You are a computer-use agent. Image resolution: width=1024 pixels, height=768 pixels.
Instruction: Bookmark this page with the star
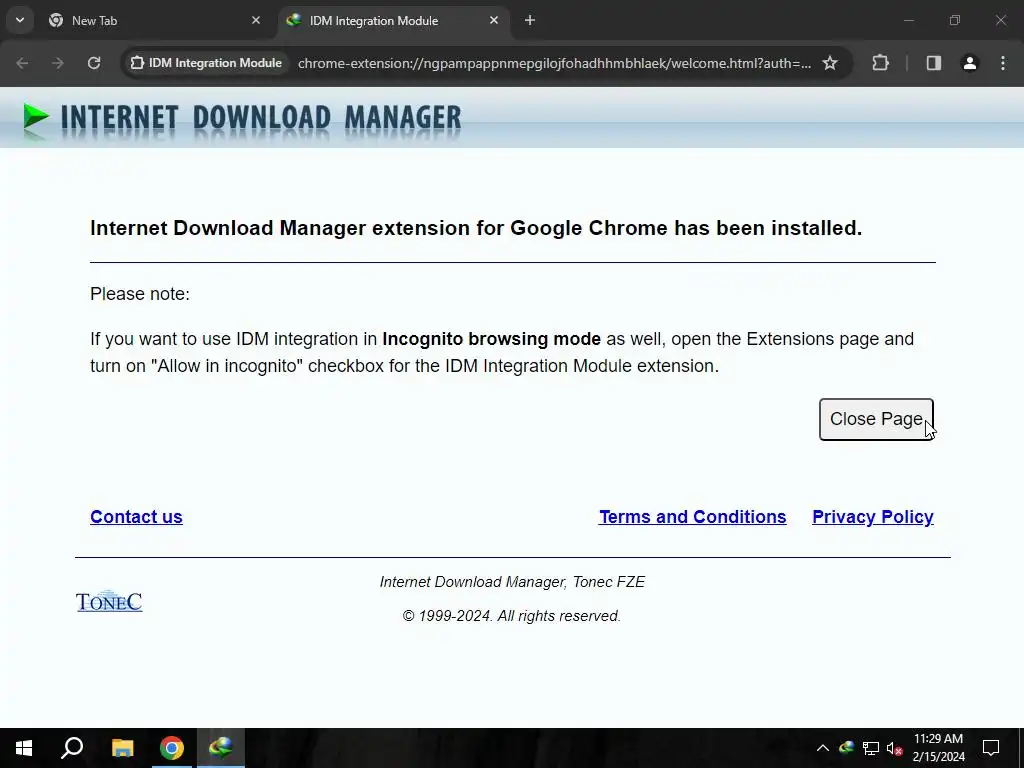pyautogui.click(x=830, y=63)
